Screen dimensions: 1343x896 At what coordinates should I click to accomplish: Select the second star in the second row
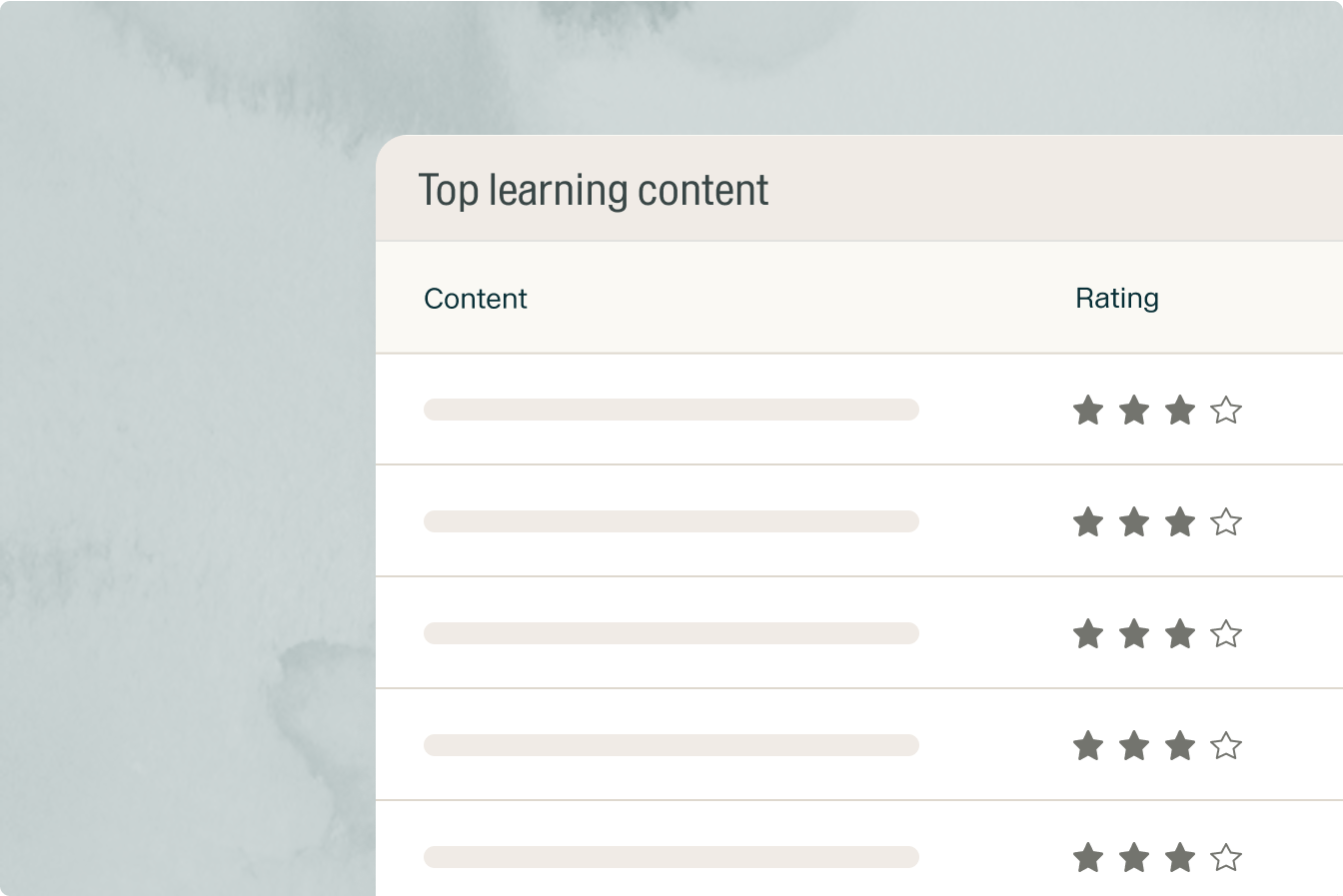[x=1134, y=522]
